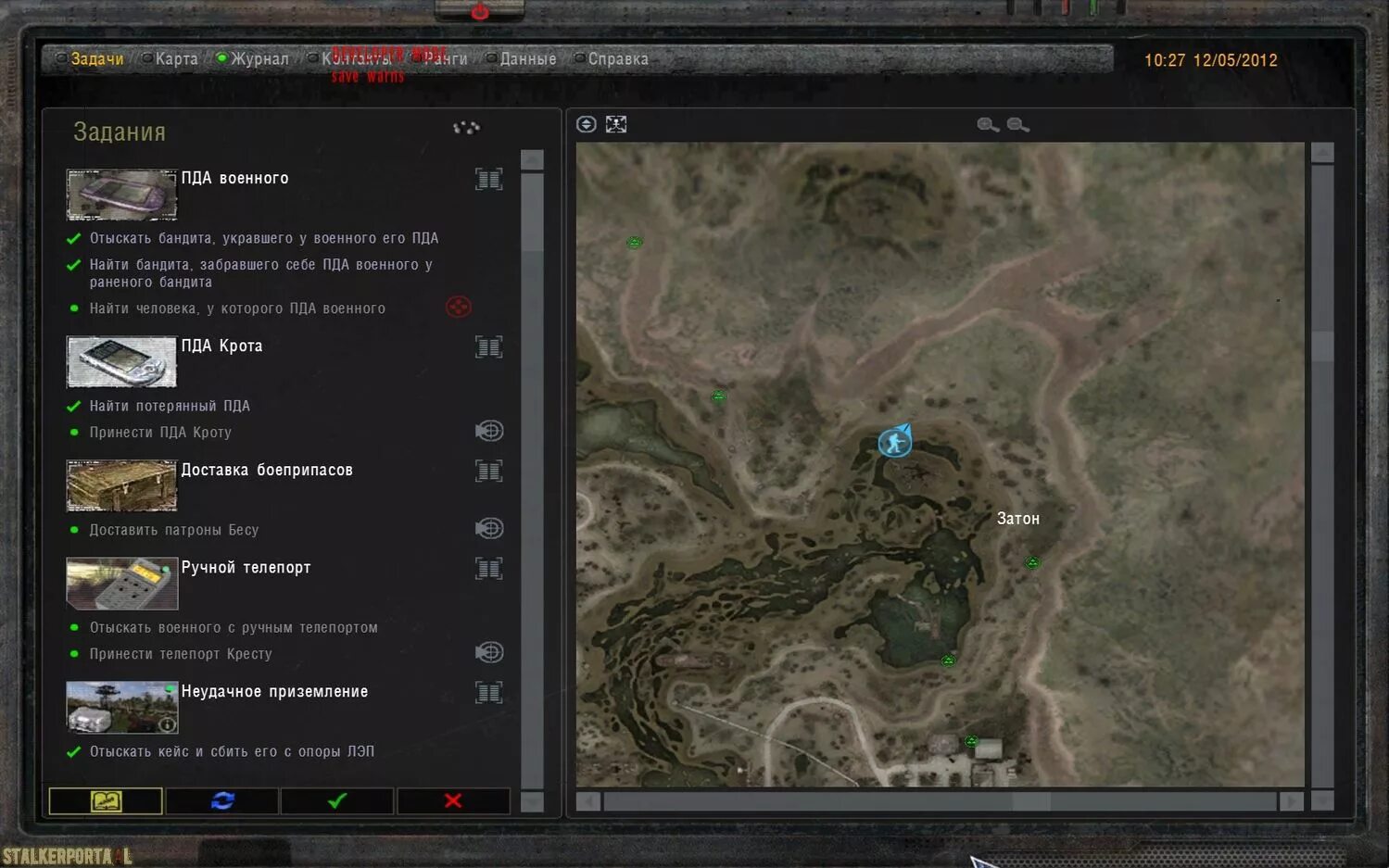Select the ПДА военного task title
This screenshot has height=868, width=1389.
coord(234,178)
